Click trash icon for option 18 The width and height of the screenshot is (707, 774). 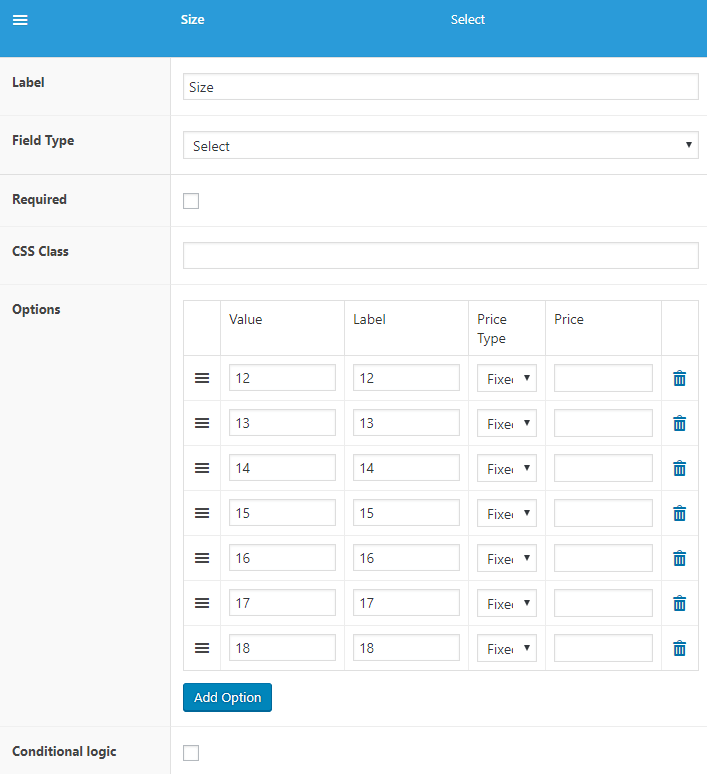coord(679,648)
